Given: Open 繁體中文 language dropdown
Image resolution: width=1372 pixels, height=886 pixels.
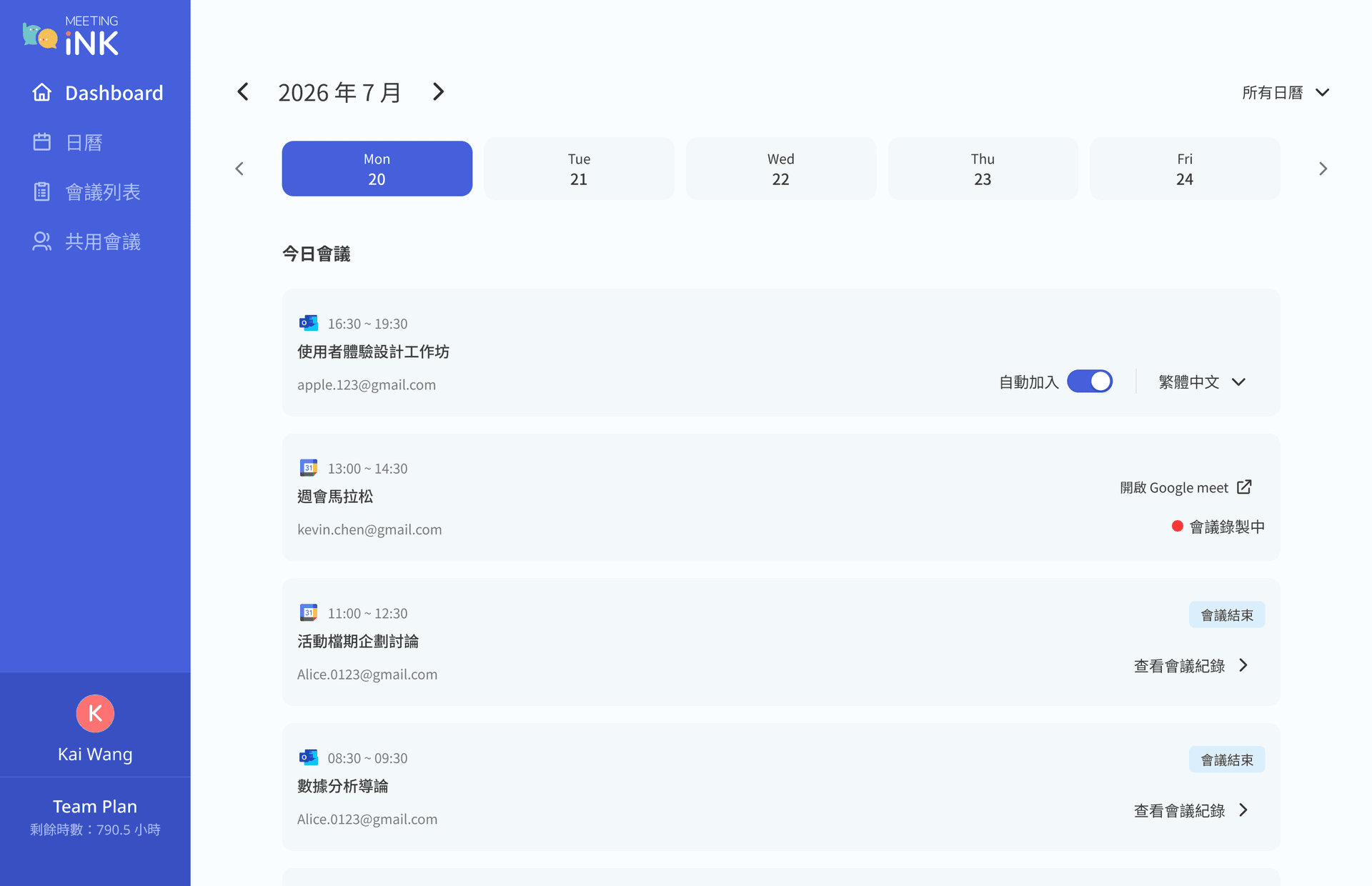Looking at the screenshot, I should click(1202, 382).
